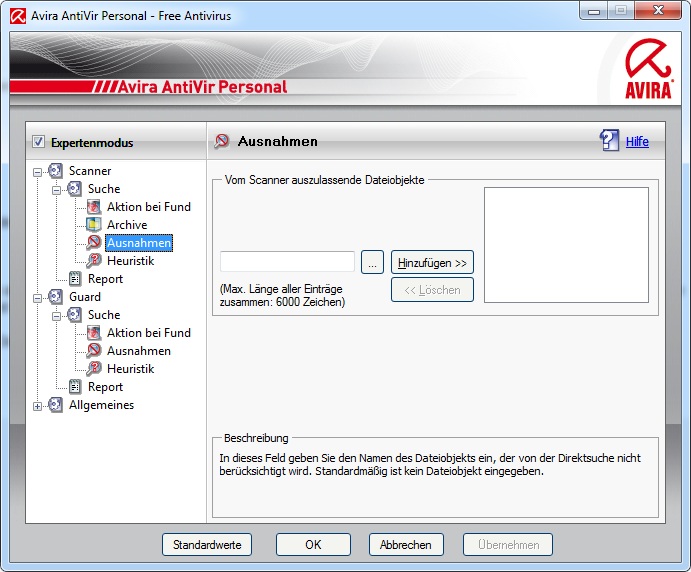Click the Abbrechen button
The width and height of the screenshot is (691, 572).
[x=406, y=545]
